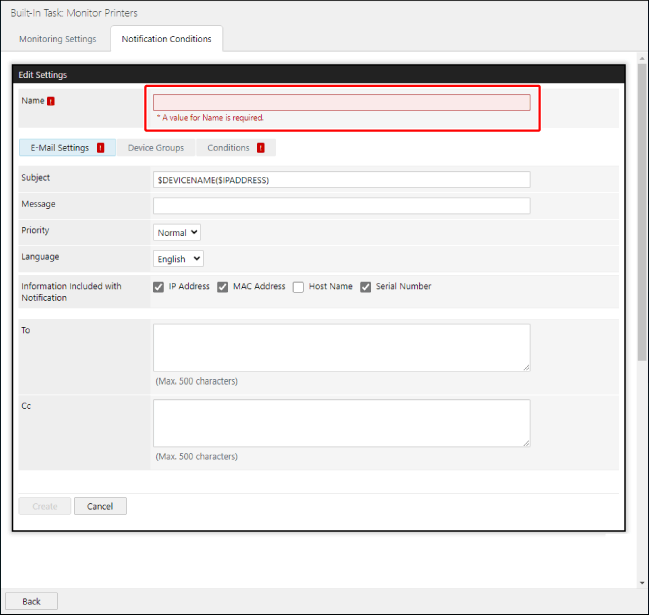Click the error icon on E-Mail Settings tab
This screenshot has width=649, height=615.
click(x=100, y=148)
